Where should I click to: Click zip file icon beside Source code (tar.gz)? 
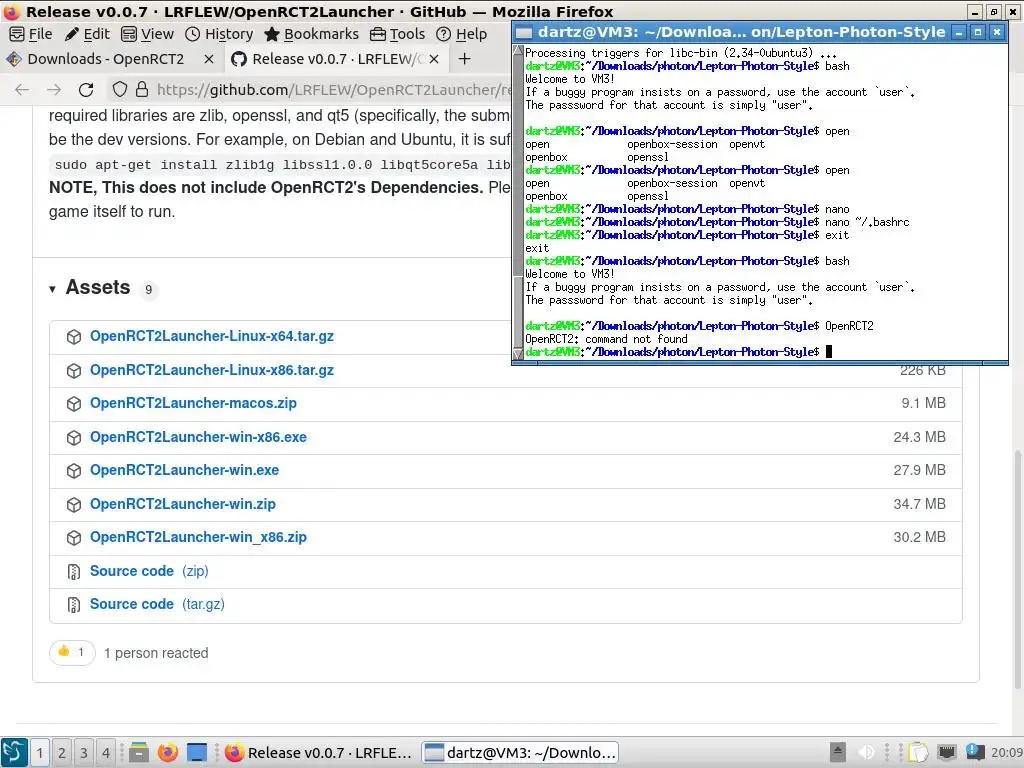[x=74, y=605]
